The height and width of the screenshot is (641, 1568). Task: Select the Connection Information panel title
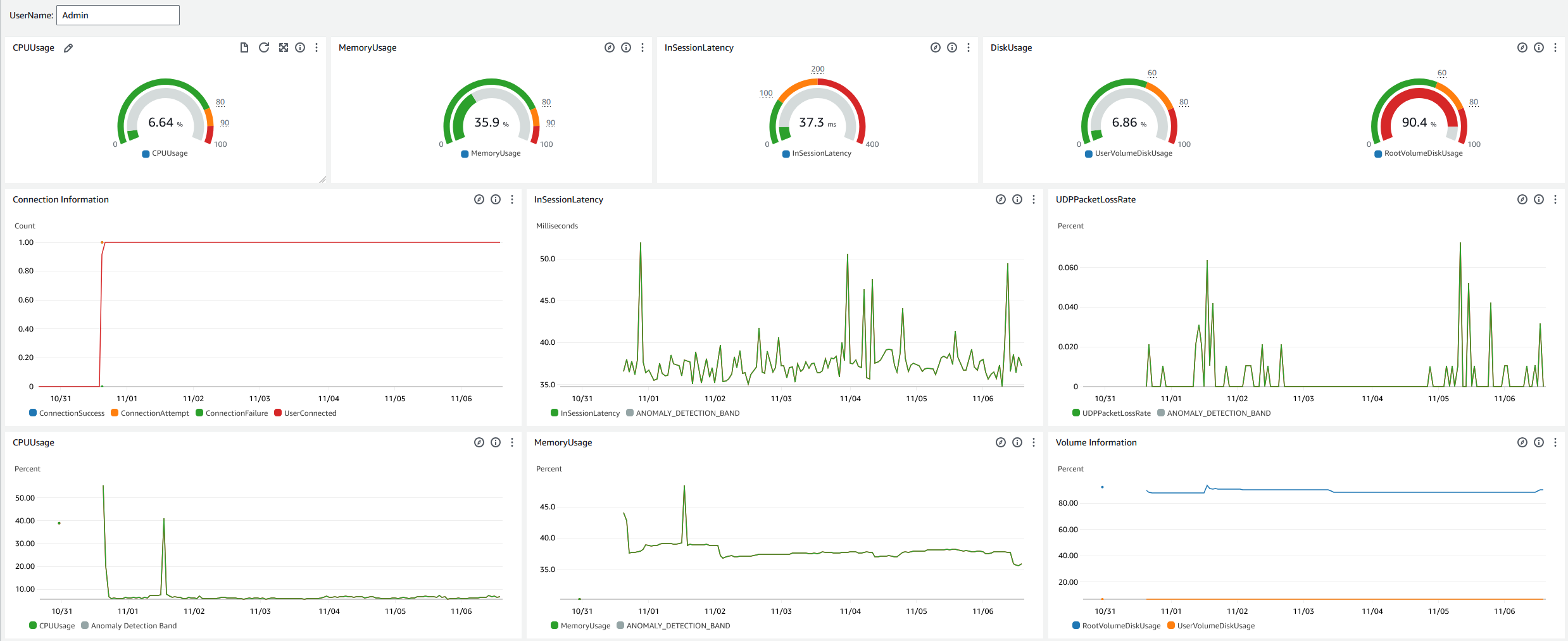tap(60, 199)
